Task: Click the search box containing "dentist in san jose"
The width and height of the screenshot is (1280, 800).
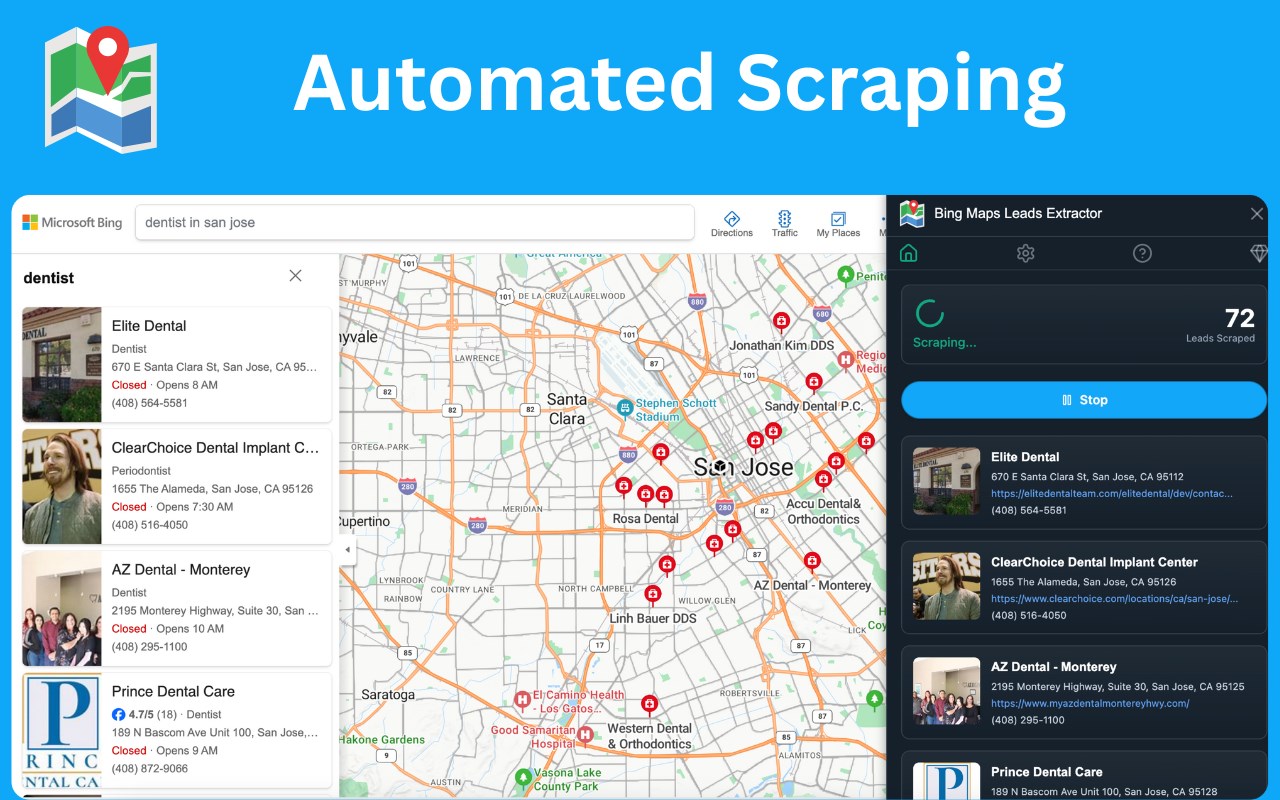Action: tap(415, 222)
